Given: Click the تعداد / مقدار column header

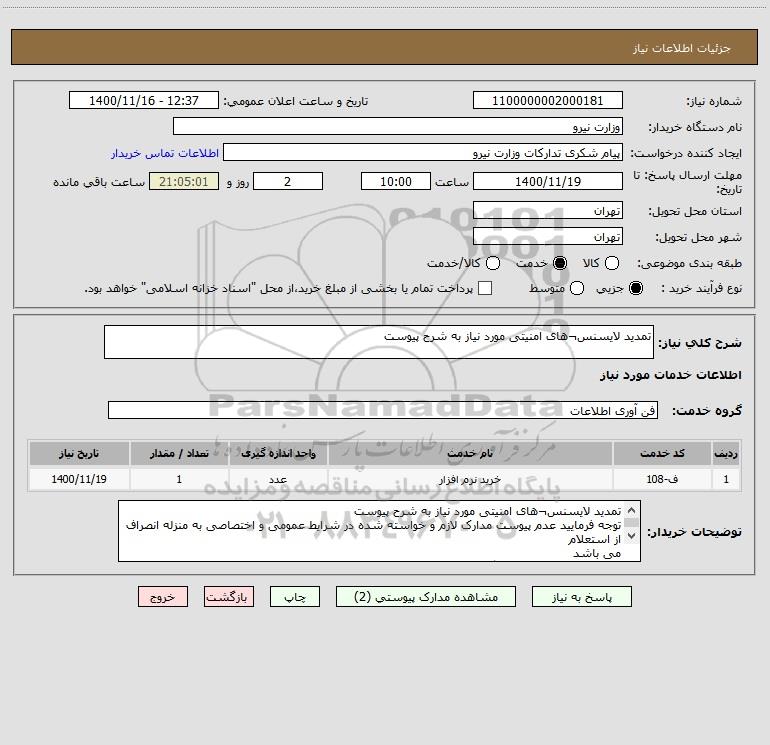Looking at the screenshot, I should [x=179, y=453].
